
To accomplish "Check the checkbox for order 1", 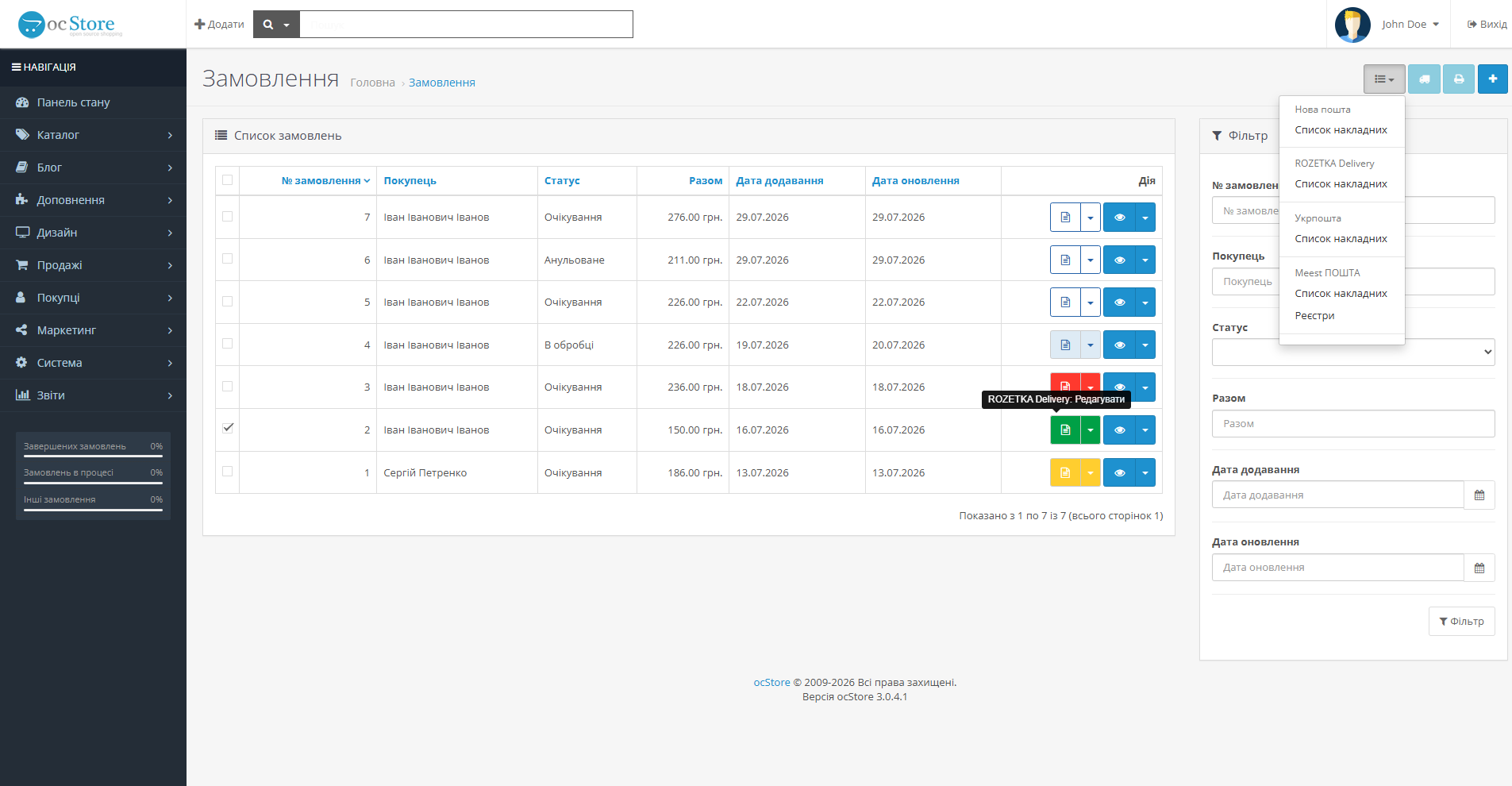I will [228, 471].
